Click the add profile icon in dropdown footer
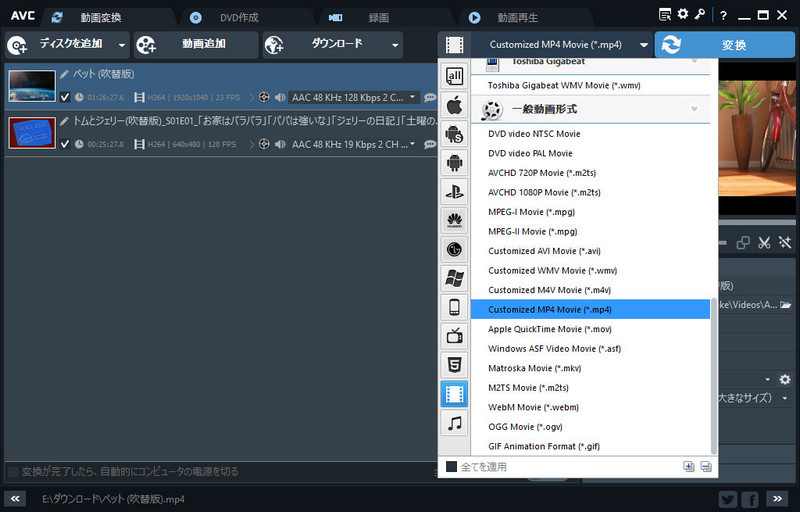Screen dimensions: 800x512 click(x=689, y=466)
